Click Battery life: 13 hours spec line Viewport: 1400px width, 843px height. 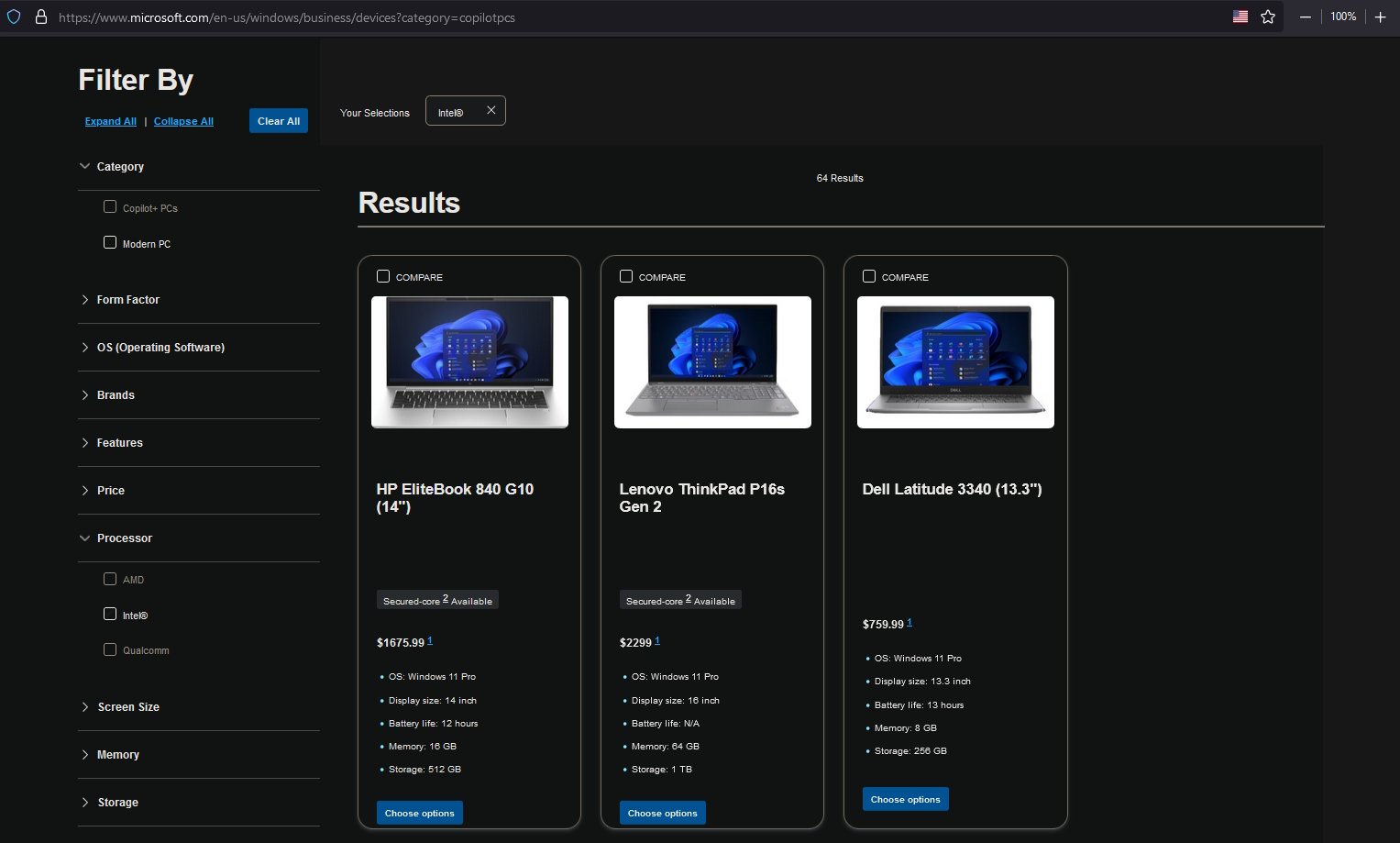[x=919, y=705]
